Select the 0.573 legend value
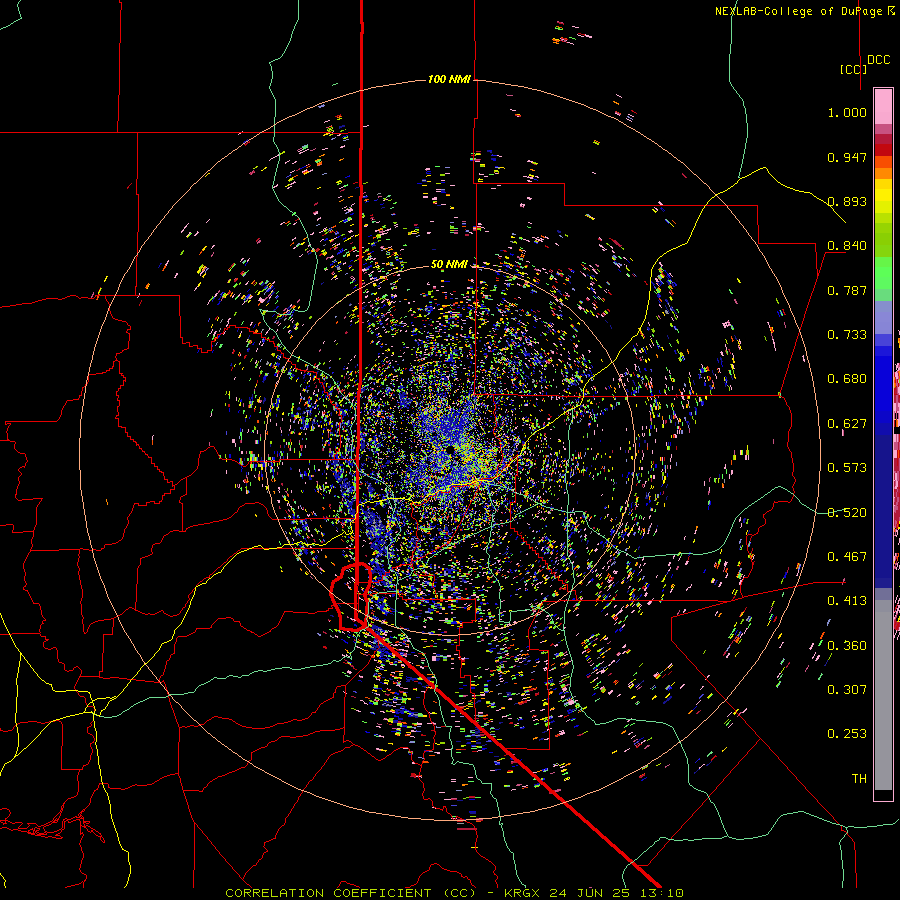 (x=847, y=468)
